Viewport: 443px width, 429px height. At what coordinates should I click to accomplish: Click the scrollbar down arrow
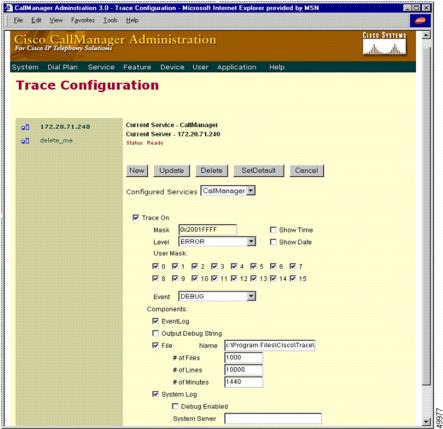[426, 421]
